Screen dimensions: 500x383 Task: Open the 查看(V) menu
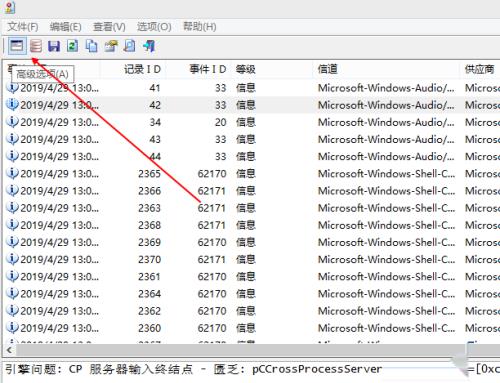click(x=109, y=27)
